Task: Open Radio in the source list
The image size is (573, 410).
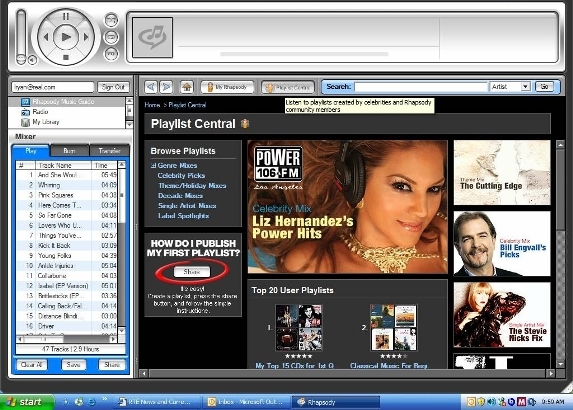Action: 67,112
